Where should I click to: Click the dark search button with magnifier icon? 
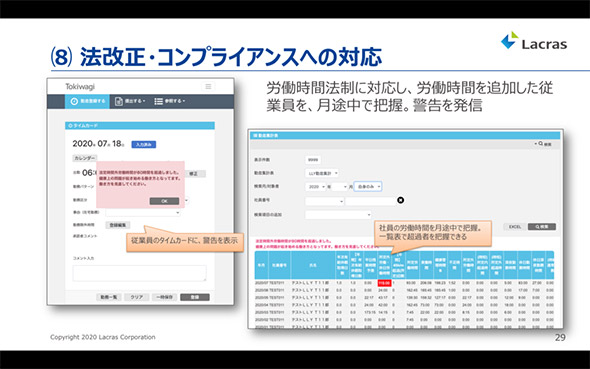click(x=541, y=227)
